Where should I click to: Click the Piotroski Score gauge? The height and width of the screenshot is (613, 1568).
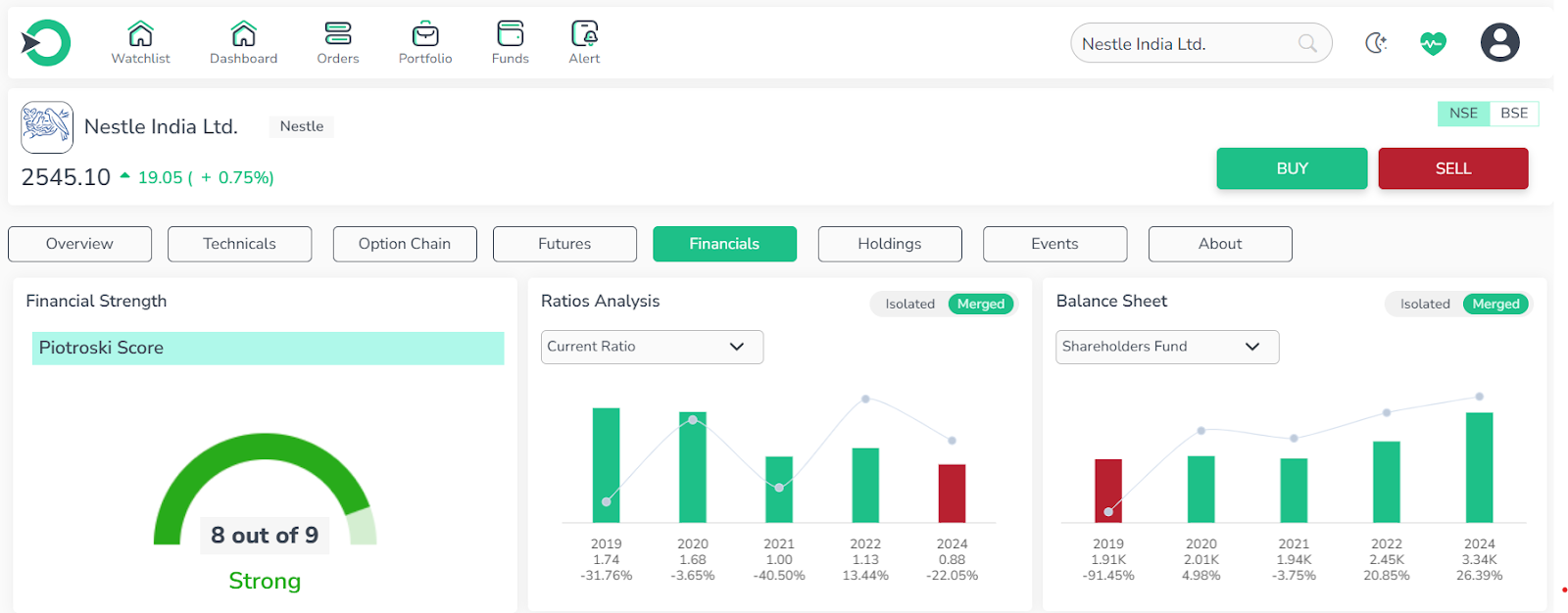[265, 492]
